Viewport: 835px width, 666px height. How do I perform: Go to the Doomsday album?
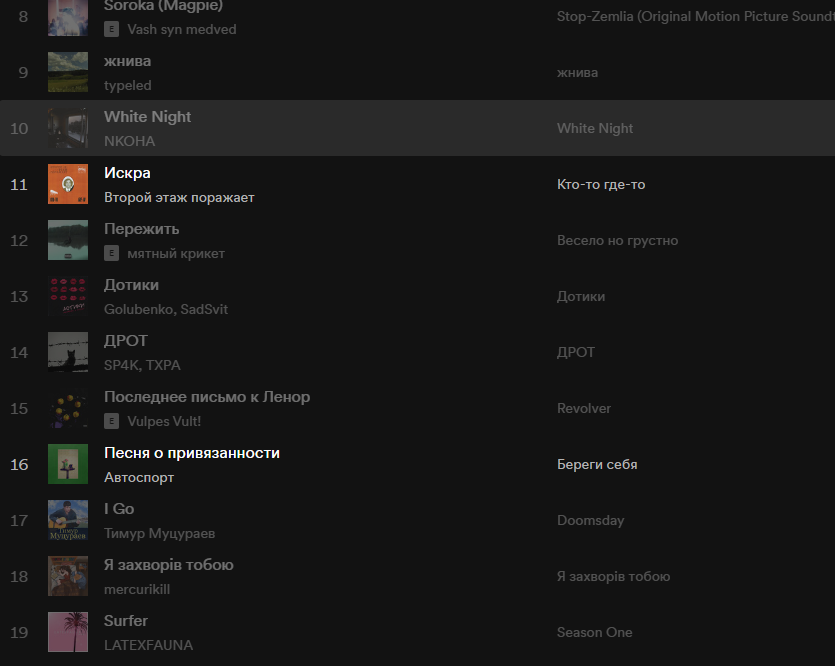(x=590, y=520)
